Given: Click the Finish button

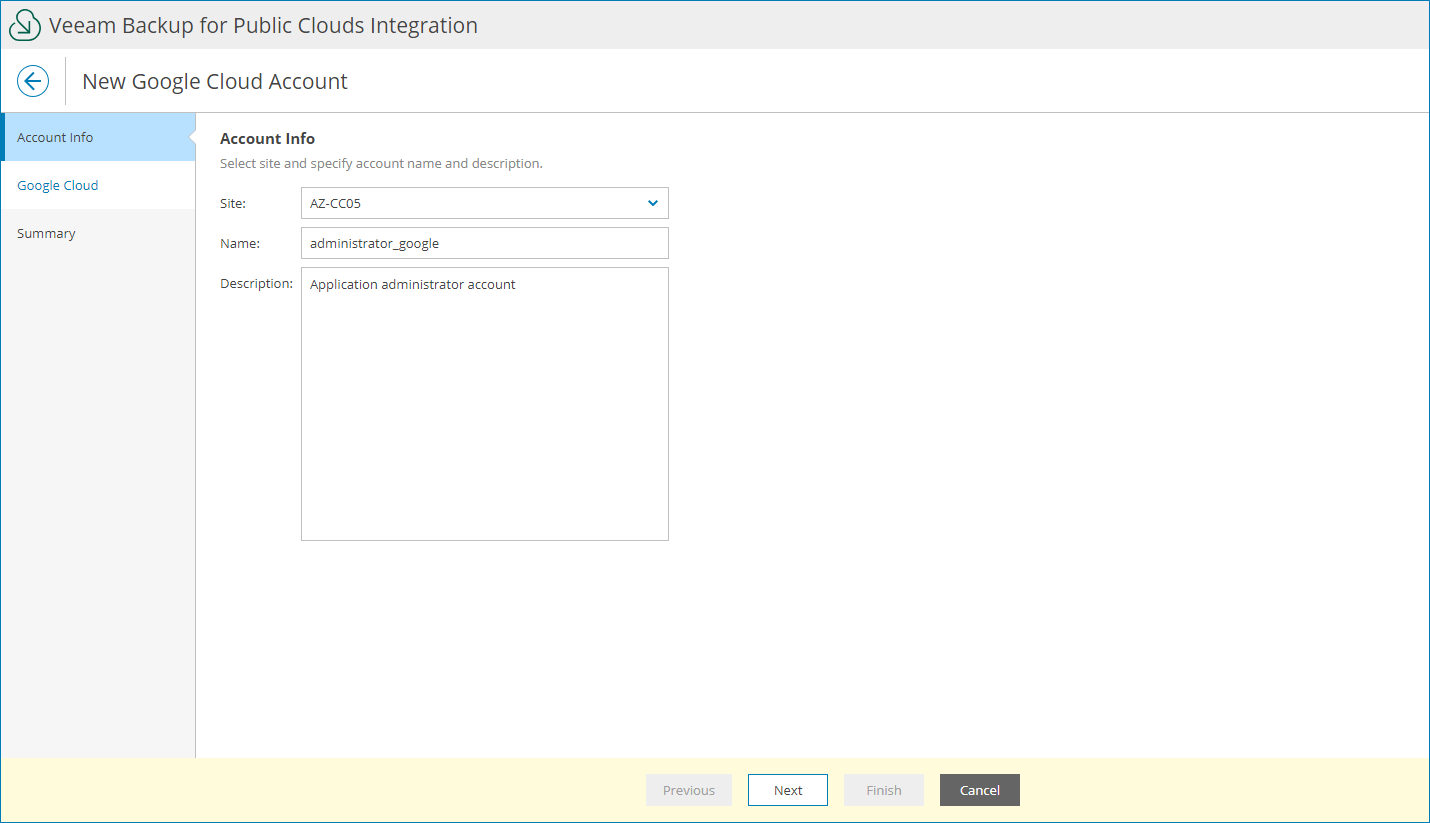Looking at the screenshot, I should point(883,790).
